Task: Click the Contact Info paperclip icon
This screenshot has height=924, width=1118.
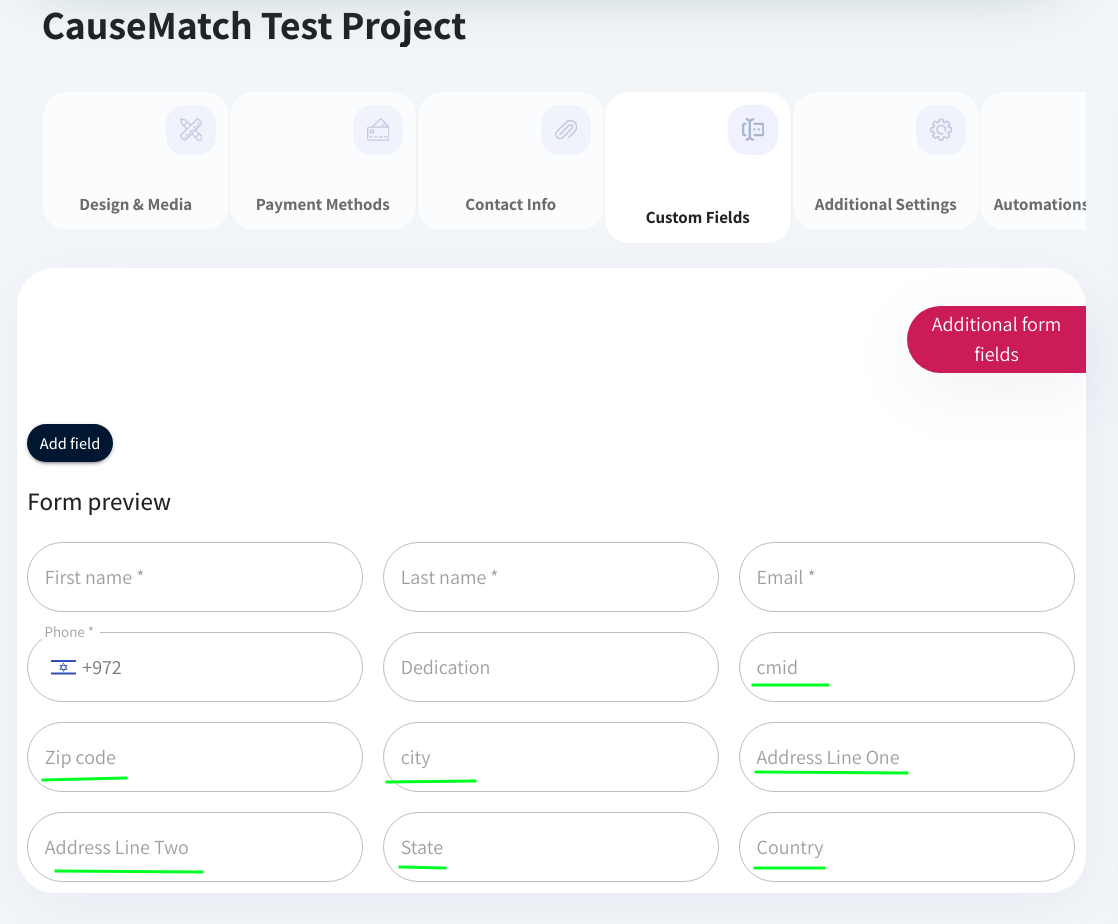Action: 566,130
